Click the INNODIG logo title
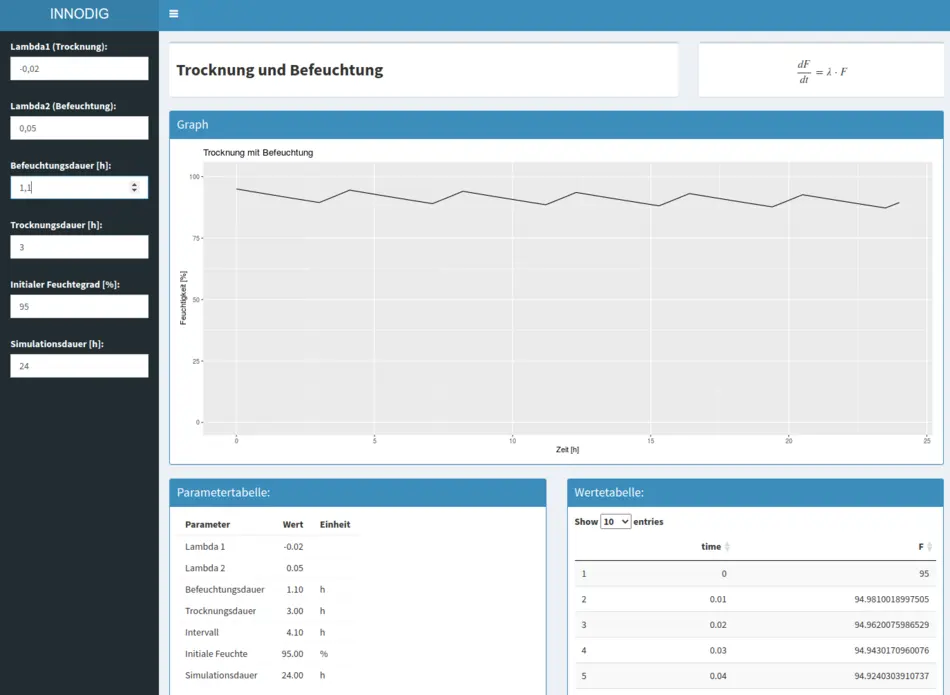950x695 pixels. click(x=79, y=14)
